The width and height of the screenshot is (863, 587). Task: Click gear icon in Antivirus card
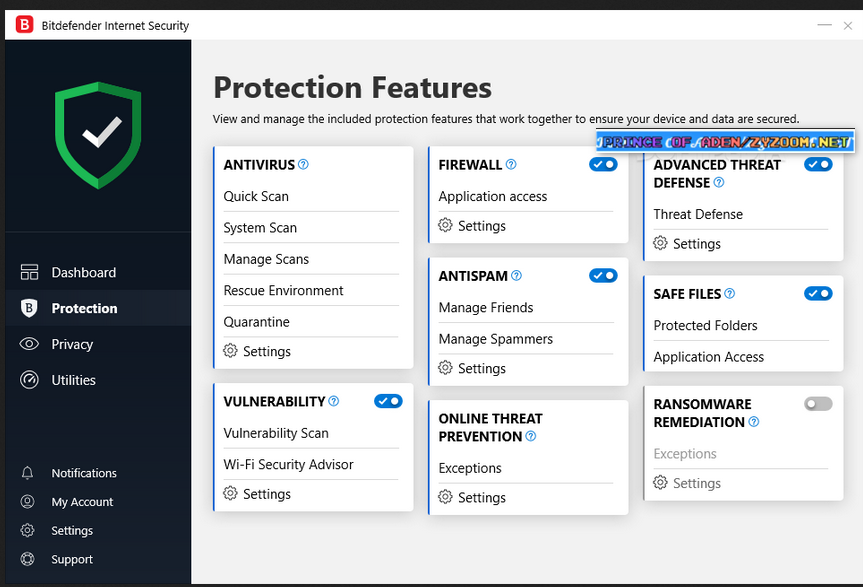(x=230, y=350)
